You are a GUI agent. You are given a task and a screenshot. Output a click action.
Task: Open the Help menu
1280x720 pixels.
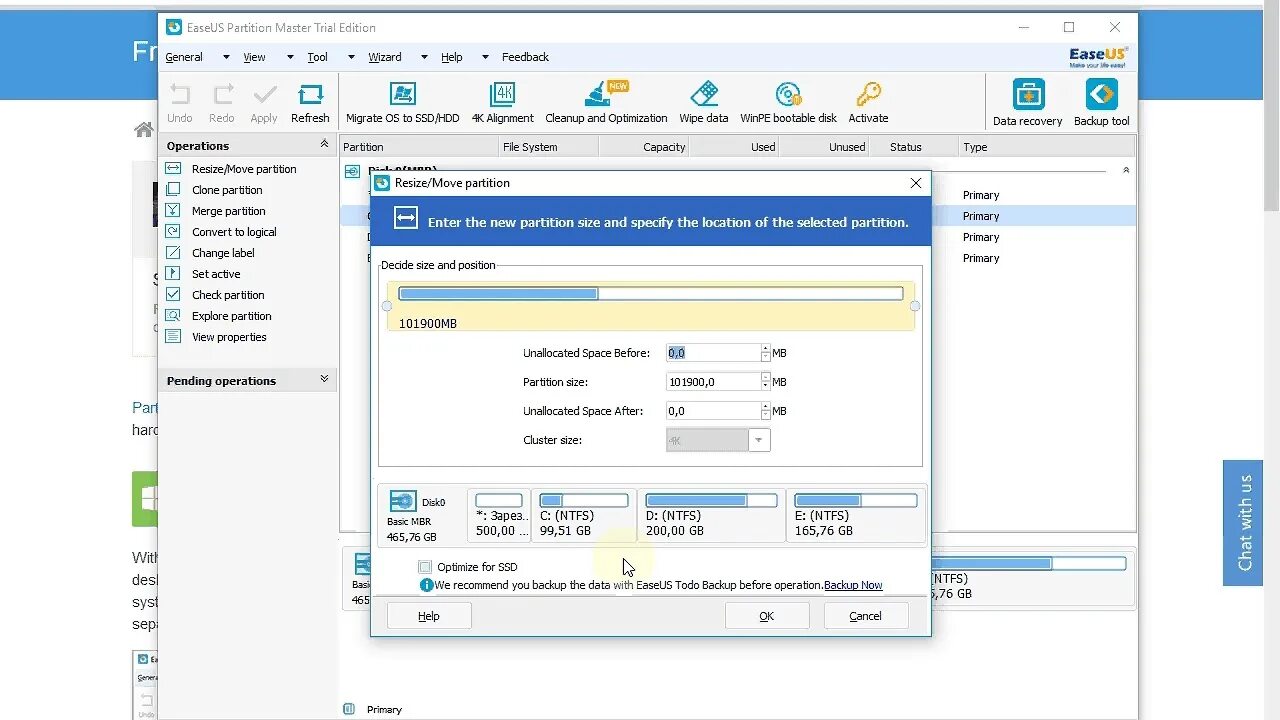tap(452, 57)
